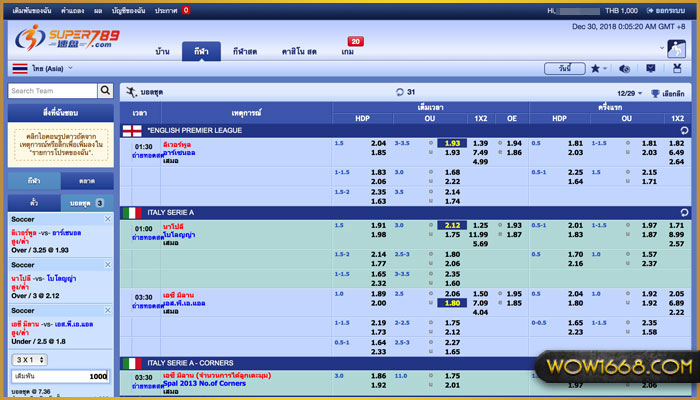Image resolution: width=700 pixels, height=400 pixels.
Task: Open the Thai (Asia) language dropdown
Action: tap(40, 68)
